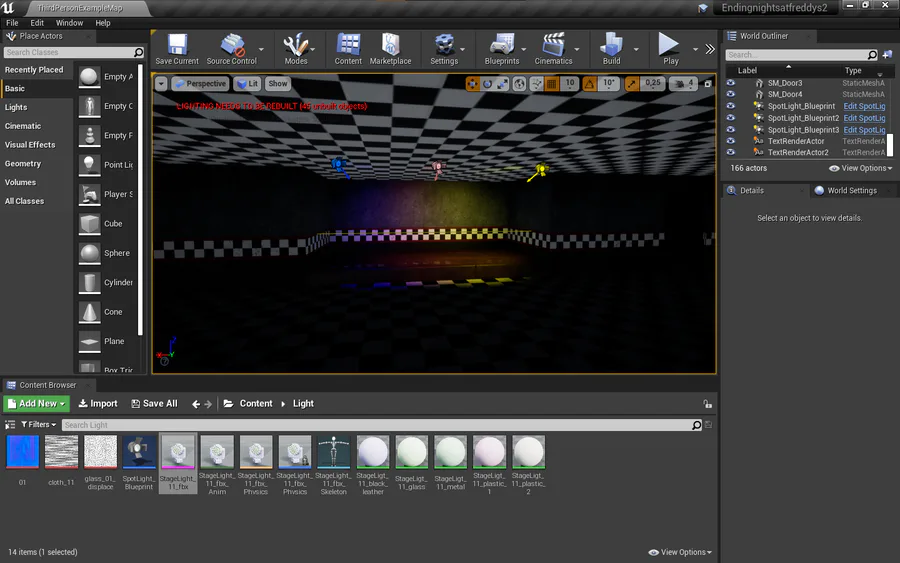Viewport: 900px width, 563px height.
Task: Open World Outliner View Options
Action: tap(860, 168)
